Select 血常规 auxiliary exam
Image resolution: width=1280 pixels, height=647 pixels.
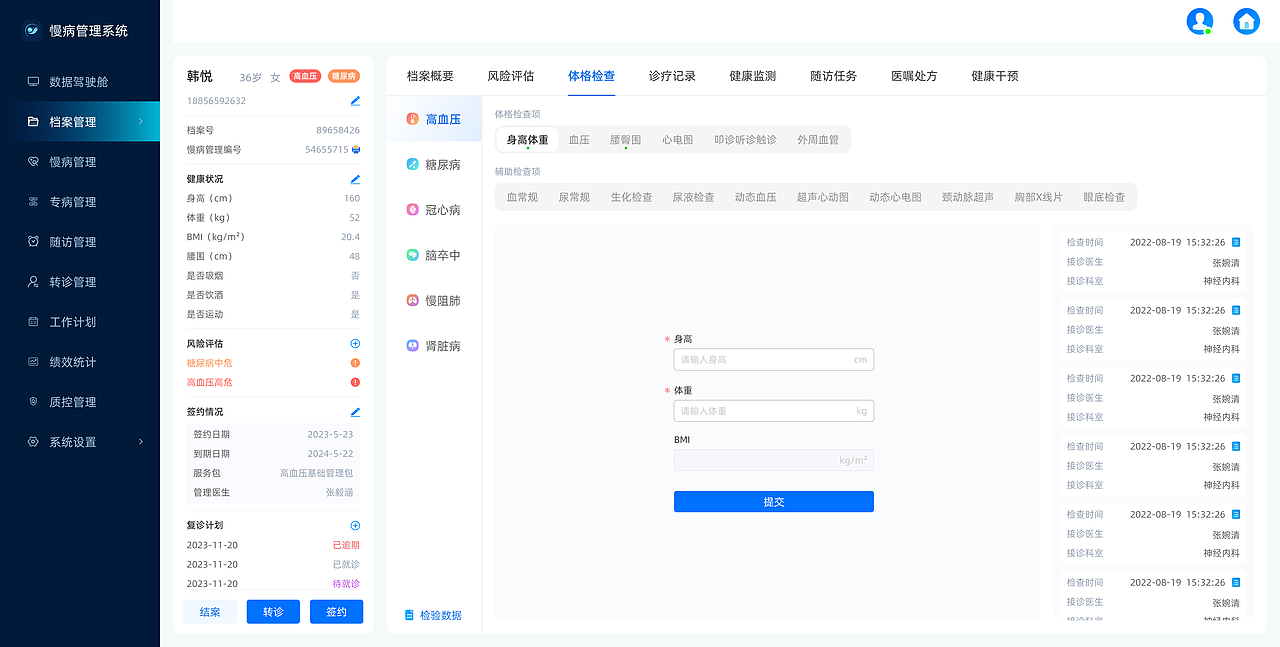pyautogui.click(x=522, y=197)
